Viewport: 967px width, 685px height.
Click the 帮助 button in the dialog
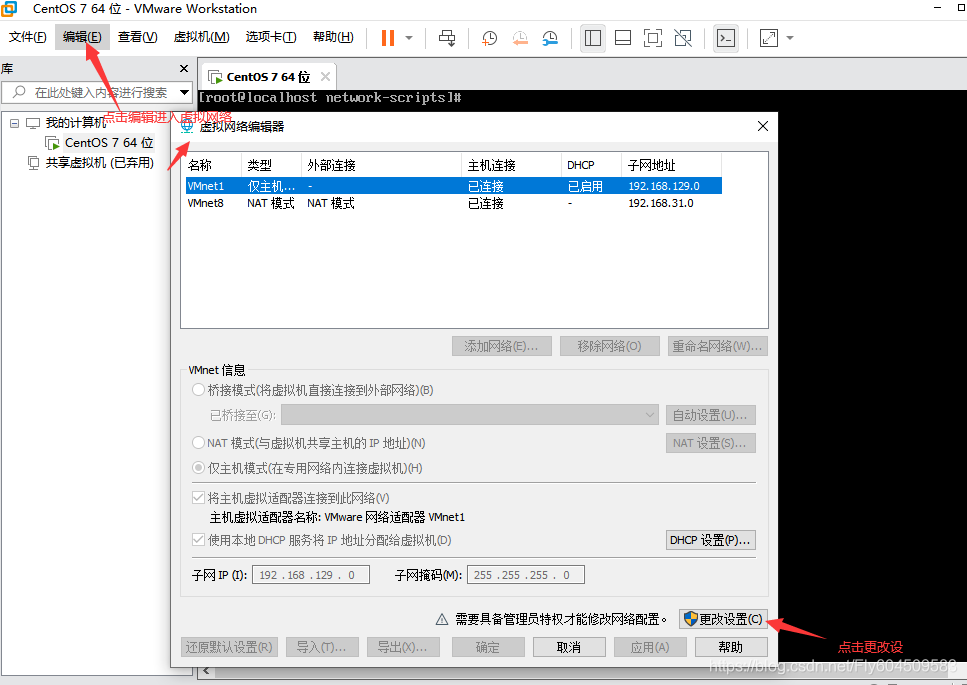click(x=731, y=647)
